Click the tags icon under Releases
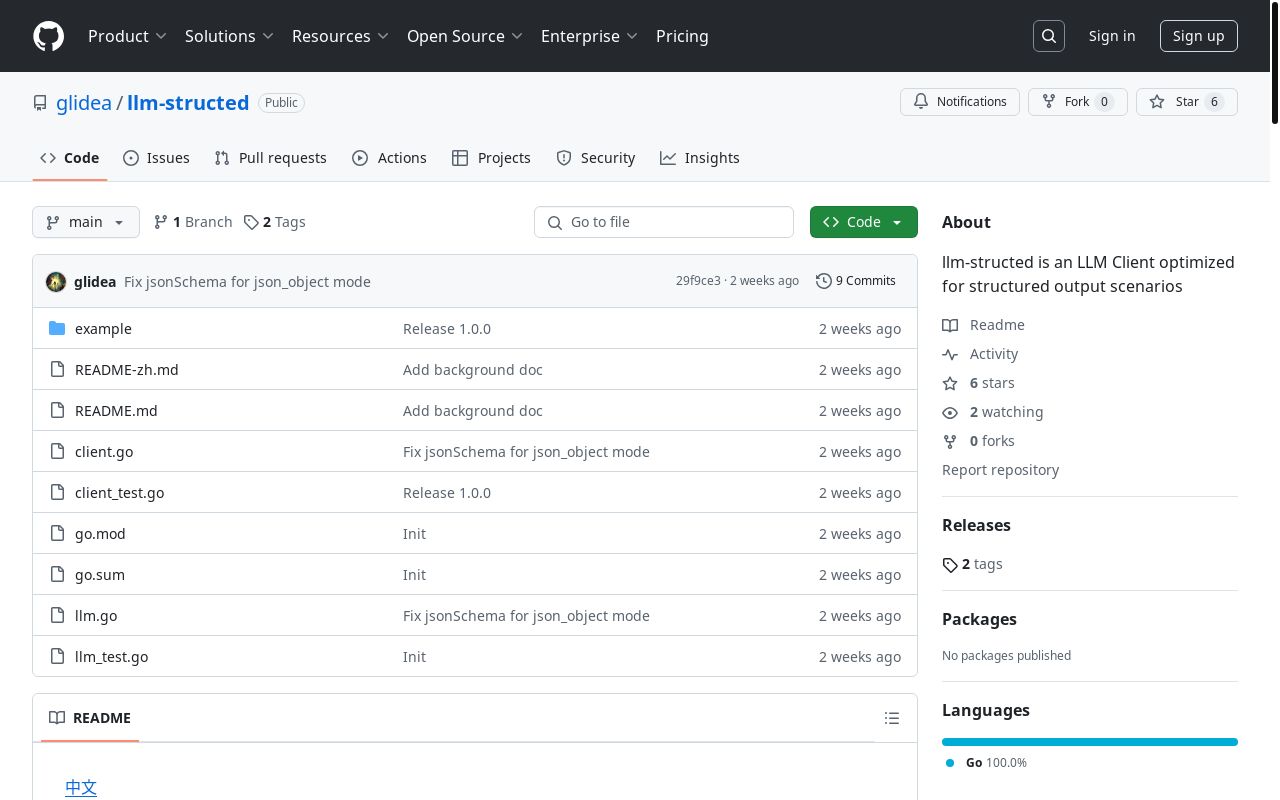 coord(950,565)
